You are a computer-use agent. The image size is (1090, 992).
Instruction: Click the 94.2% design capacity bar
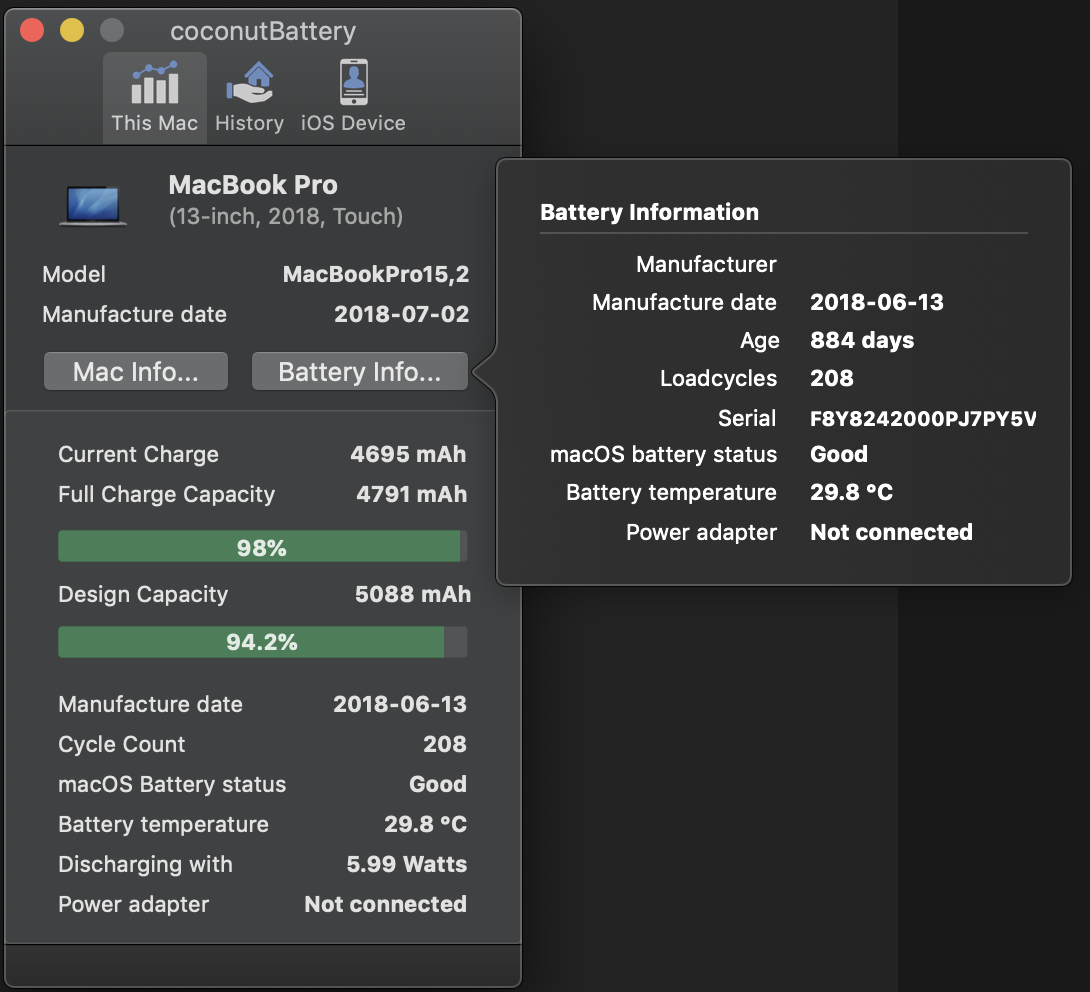point(263,642)
